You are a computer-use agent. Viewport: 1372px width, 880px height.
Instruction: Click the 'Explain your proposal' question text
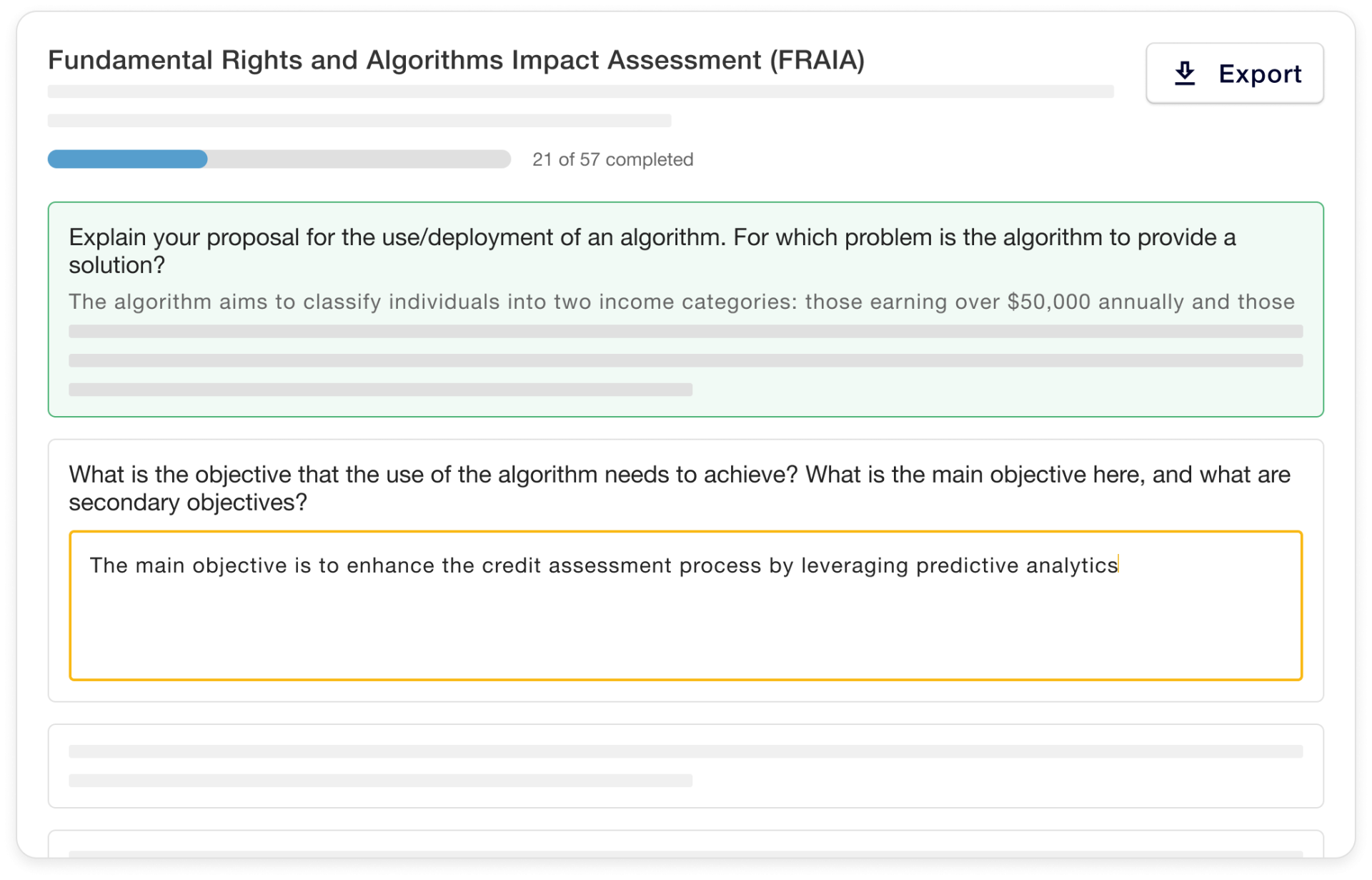pos(652,251)
